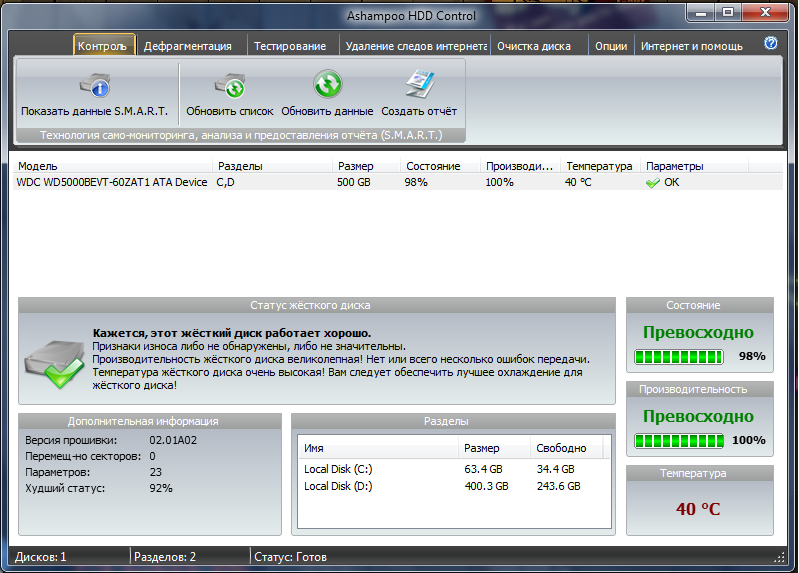
Task: Click the hard drive status icon with checkmark
Action: 55,364
